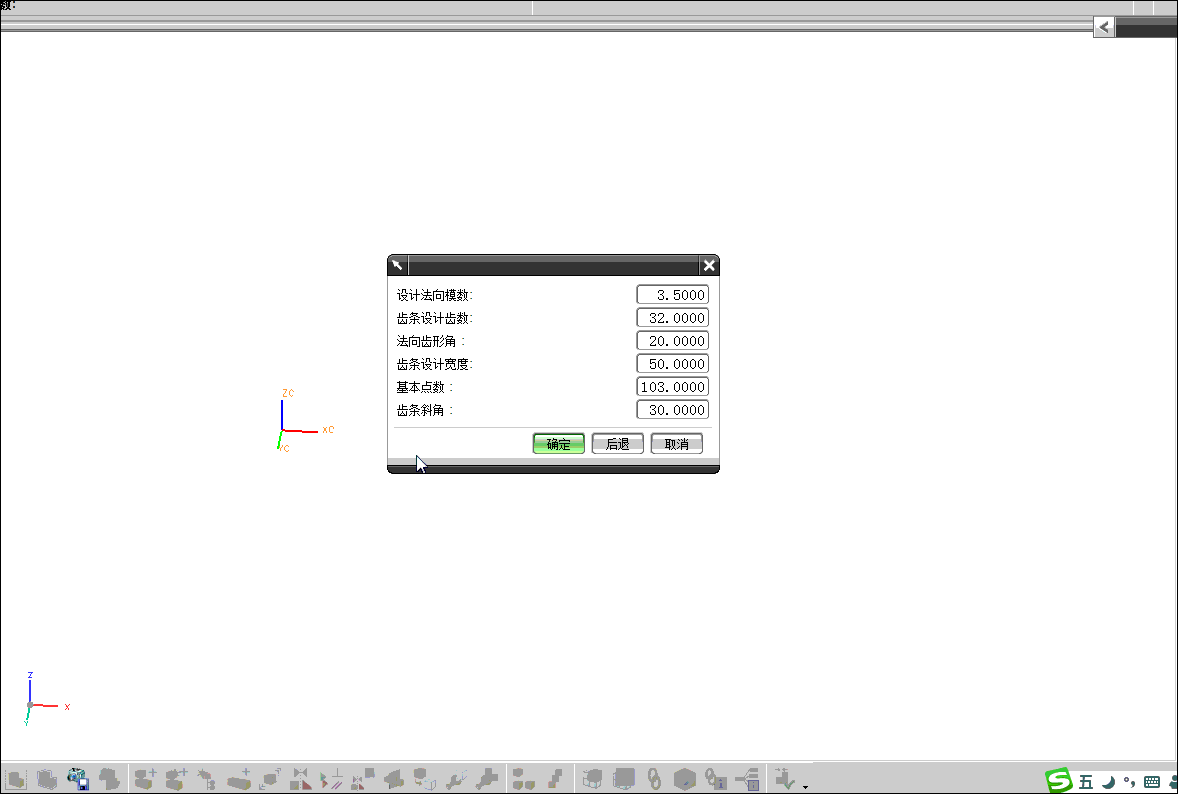Edit the 齿条设计齿数 value field
Screen dimensions: 1178x794
pos(672,318)
